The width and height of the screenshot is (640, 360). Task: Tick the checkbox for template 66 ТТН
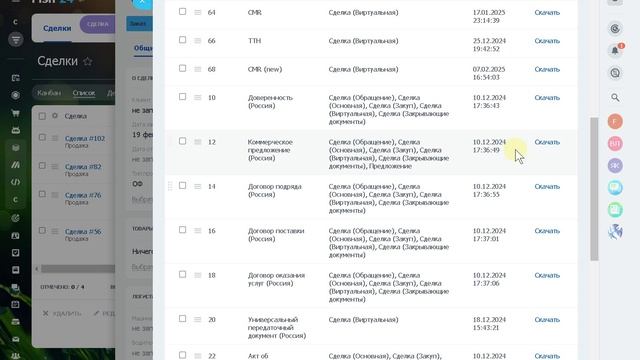[x=182, y=40]
